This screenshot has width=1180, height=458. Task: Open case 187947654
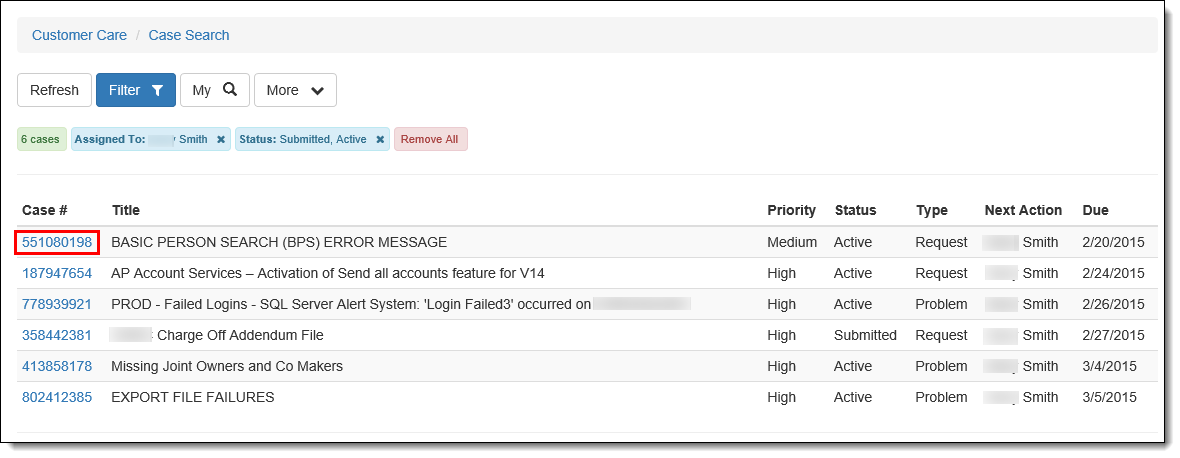(x=57, y=273)
